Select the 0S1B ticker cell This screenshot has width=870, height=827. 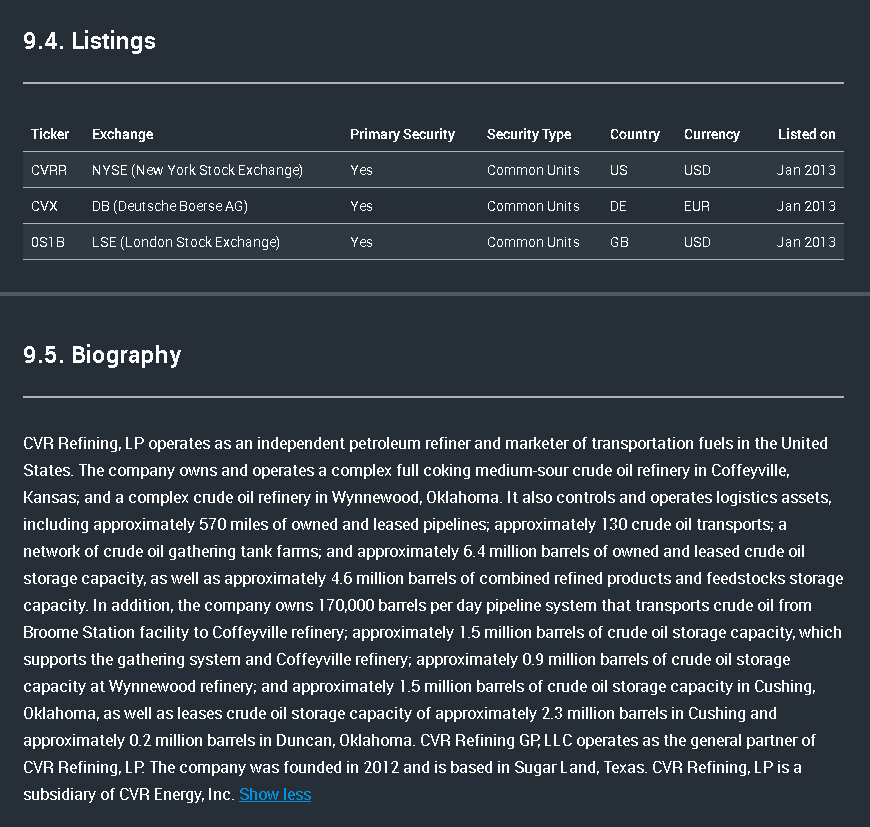[x=47, y=242]
